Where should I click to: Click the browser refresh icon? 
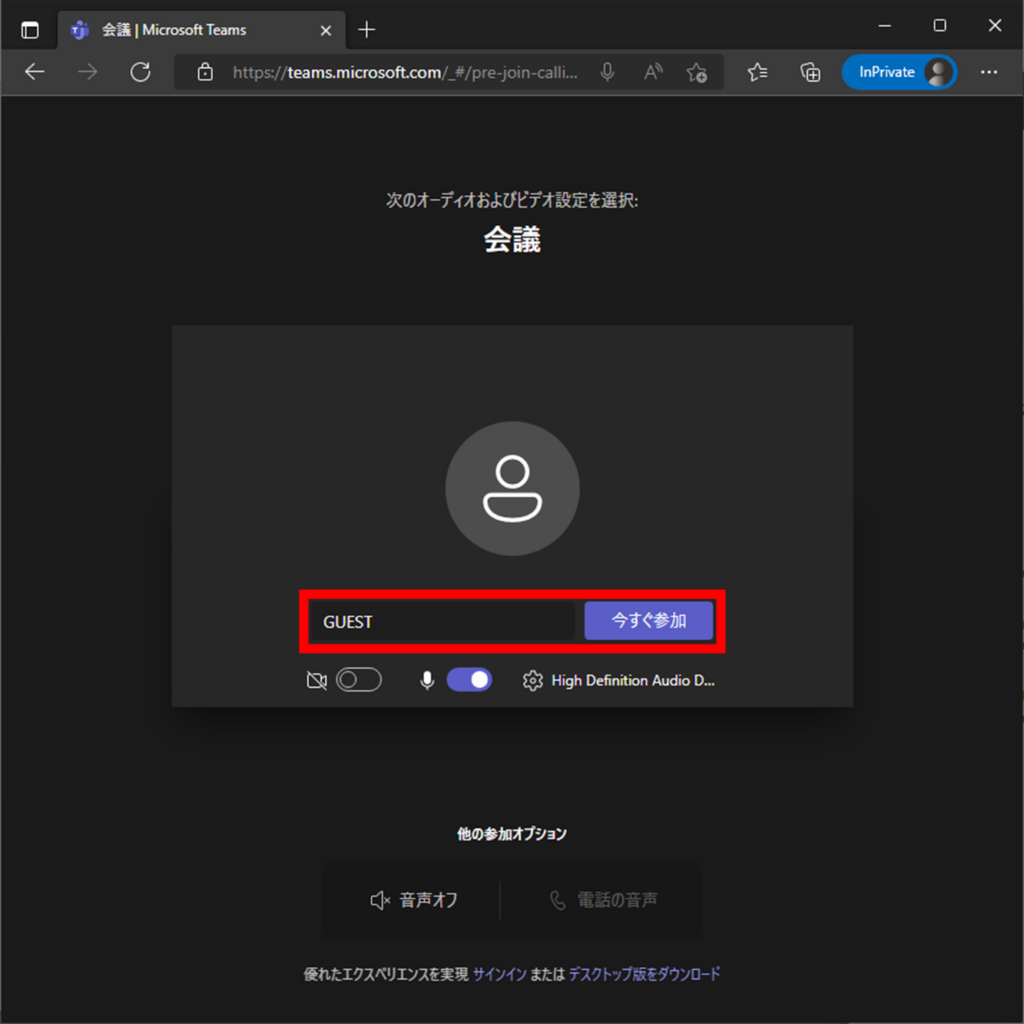141,72
